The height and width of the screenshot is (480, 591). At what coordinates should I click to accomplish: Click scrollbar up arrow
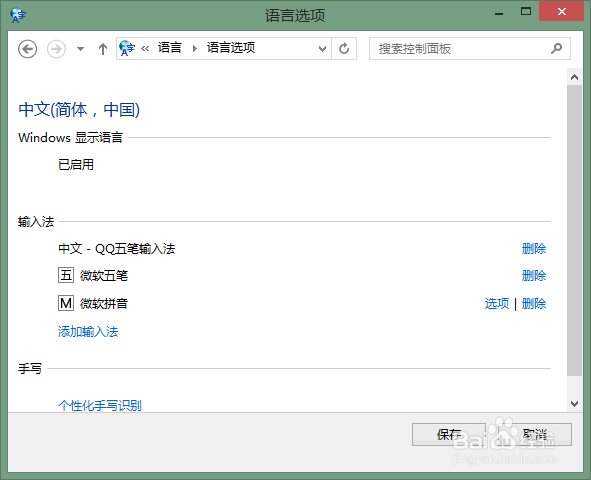coord(574,77)
